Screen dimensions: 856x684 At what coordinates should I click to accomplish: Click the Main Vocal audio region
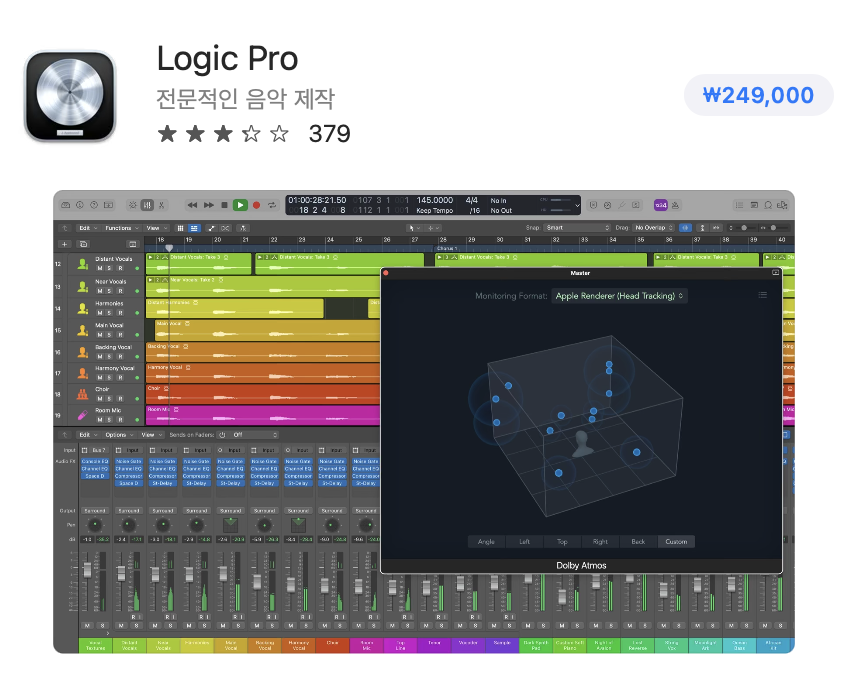267,330
